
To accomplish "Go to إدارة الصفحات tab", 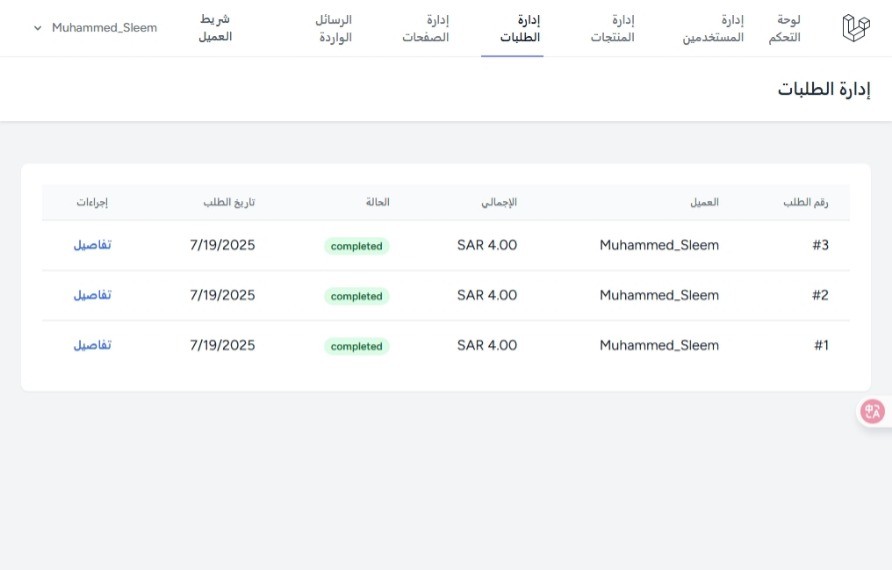I will click(x=426, y=28).
